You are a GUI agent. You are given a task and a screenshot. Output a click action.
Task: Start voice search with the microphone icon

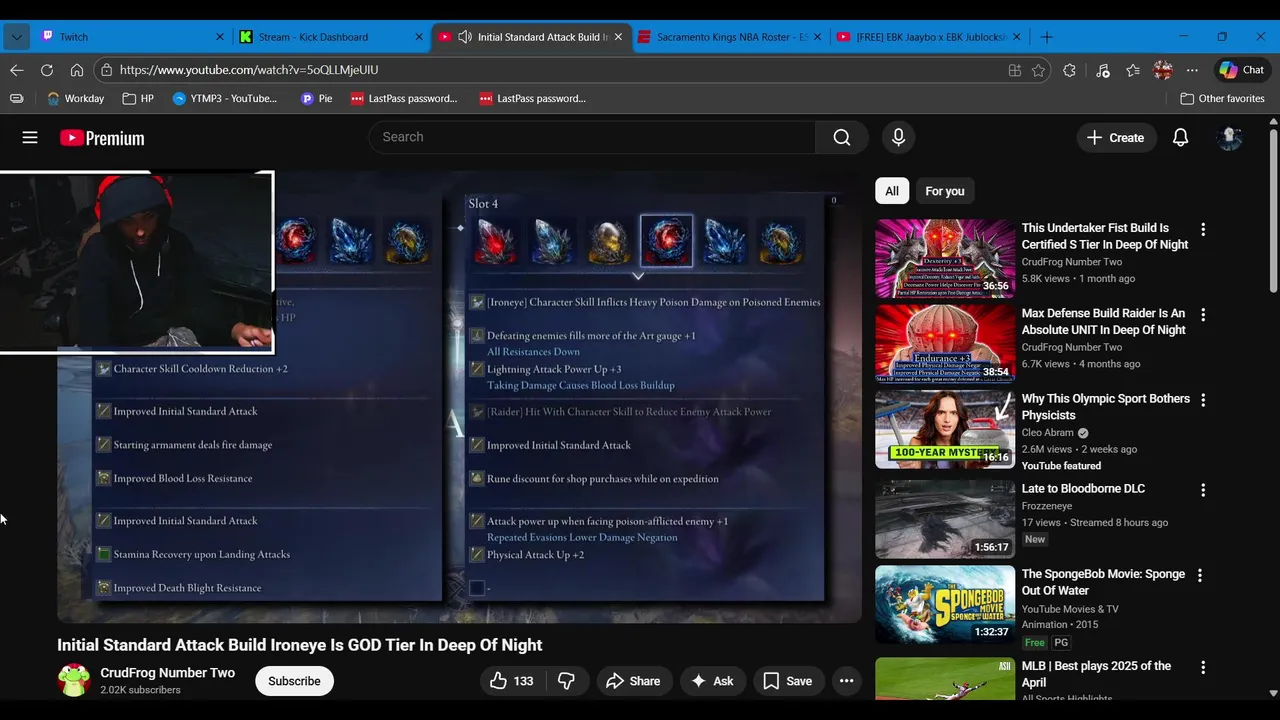click(898, 137)
